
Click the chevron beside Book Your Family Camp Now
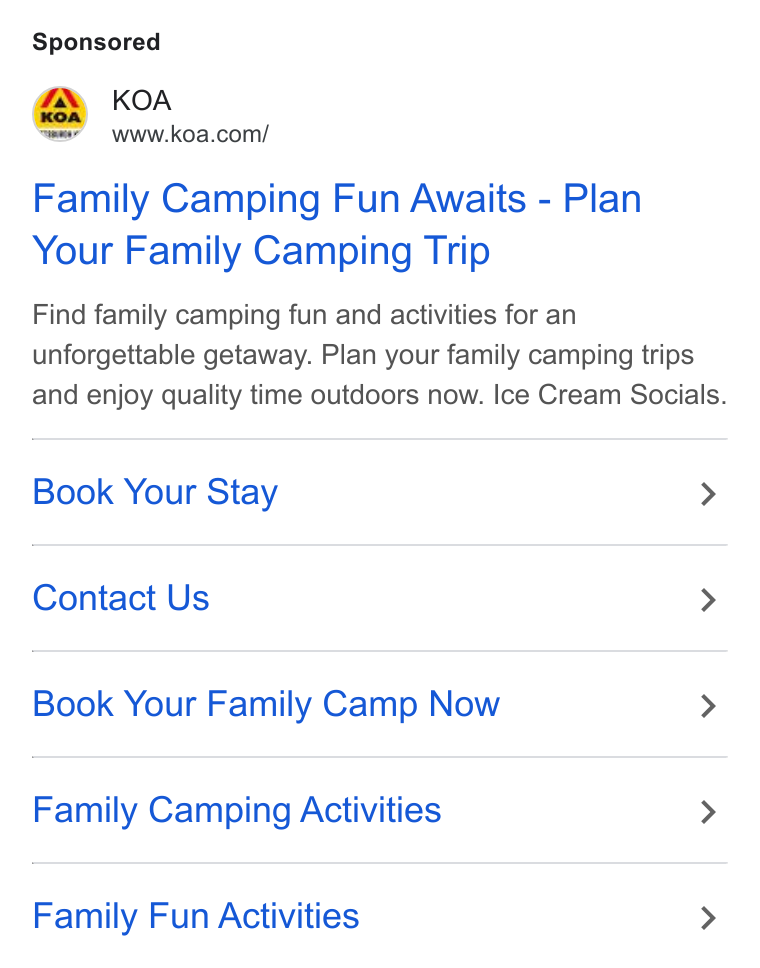(708, 706)
